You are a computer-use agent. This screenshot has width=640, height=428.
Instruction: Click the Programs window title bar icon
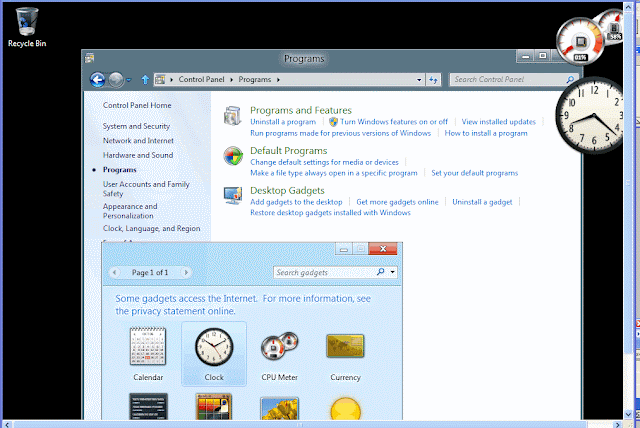point(90,59)
